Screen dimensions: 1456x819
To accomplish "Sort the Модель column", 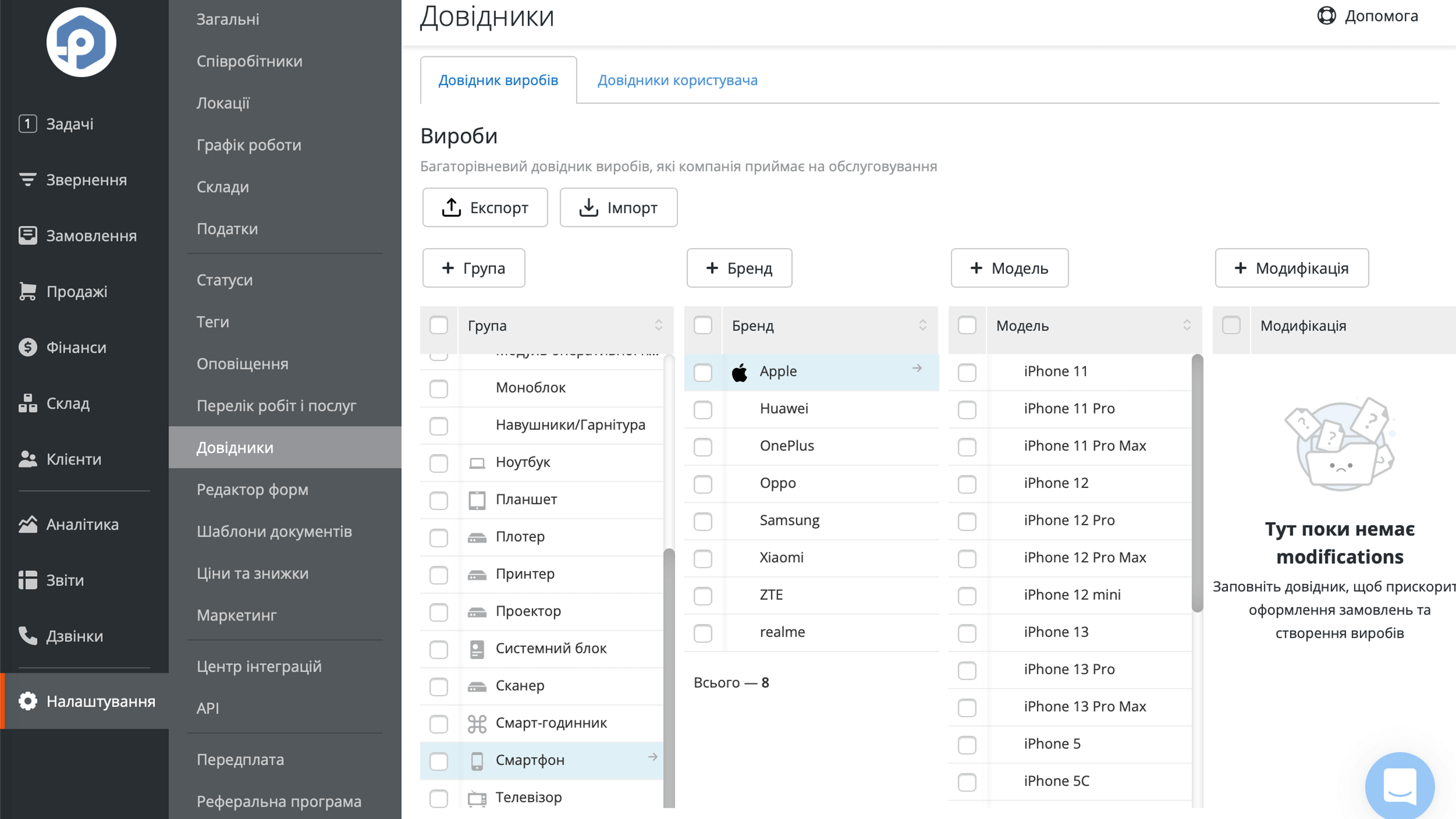I will 1187,325.
